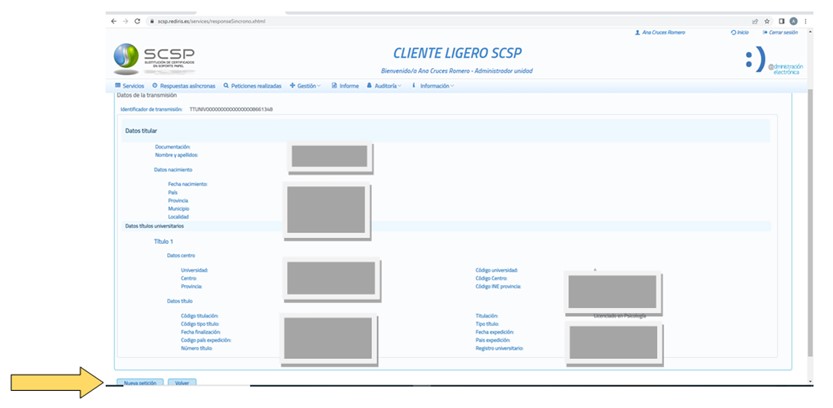This screenshot has width=833, height=408.
Task: Expand the Gestión dropdown menu
Action: (304, 86)
